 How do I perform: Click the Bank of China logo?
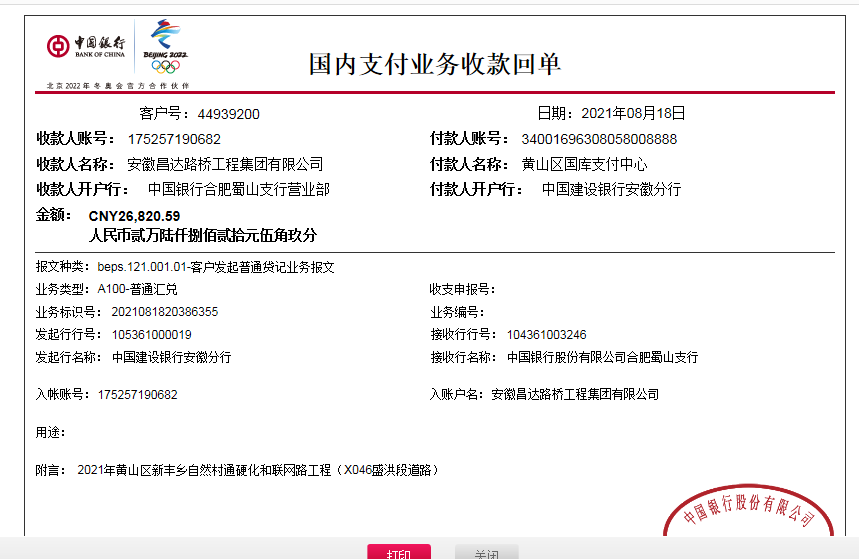[86, 46]
